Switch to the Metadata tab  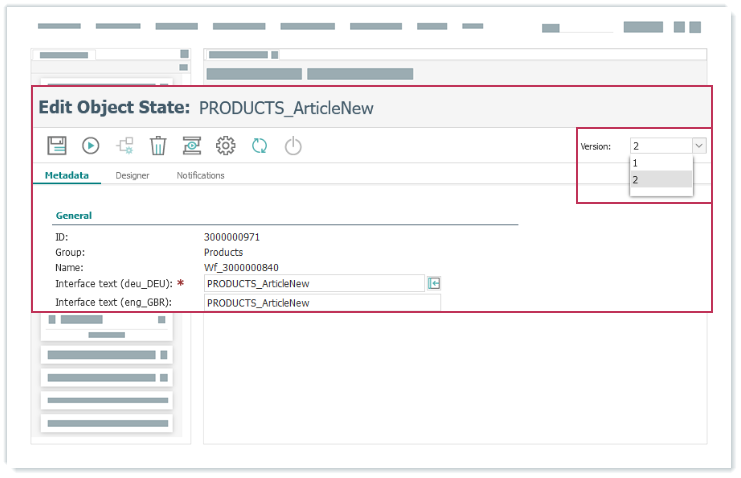tap(67, 176)
